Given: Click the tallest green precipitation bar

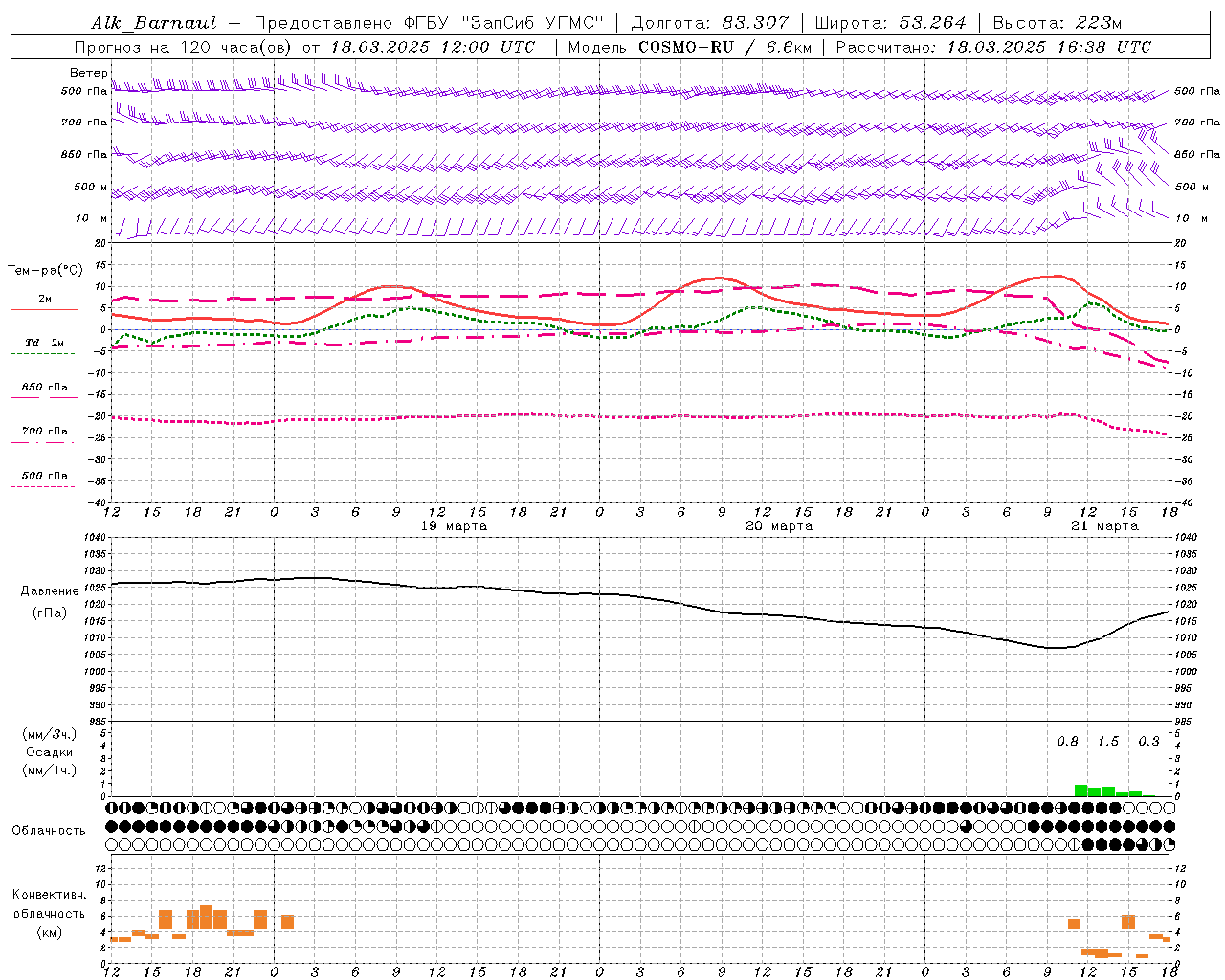Looking at the screenshot, I should [x=1080, y=791].
